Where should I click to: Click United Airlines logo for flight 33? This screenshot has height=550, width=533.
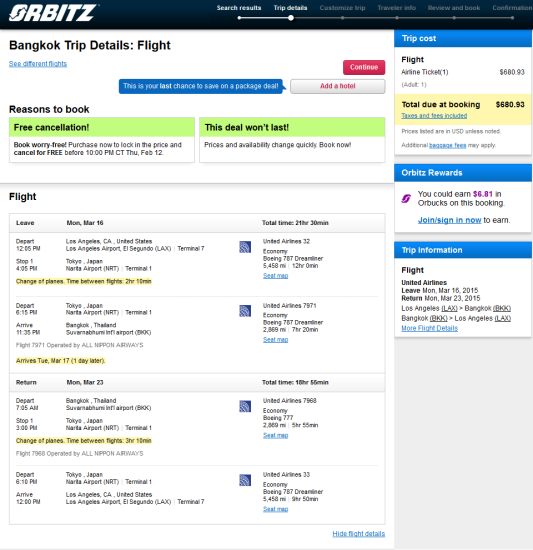(x=245, y=480)
